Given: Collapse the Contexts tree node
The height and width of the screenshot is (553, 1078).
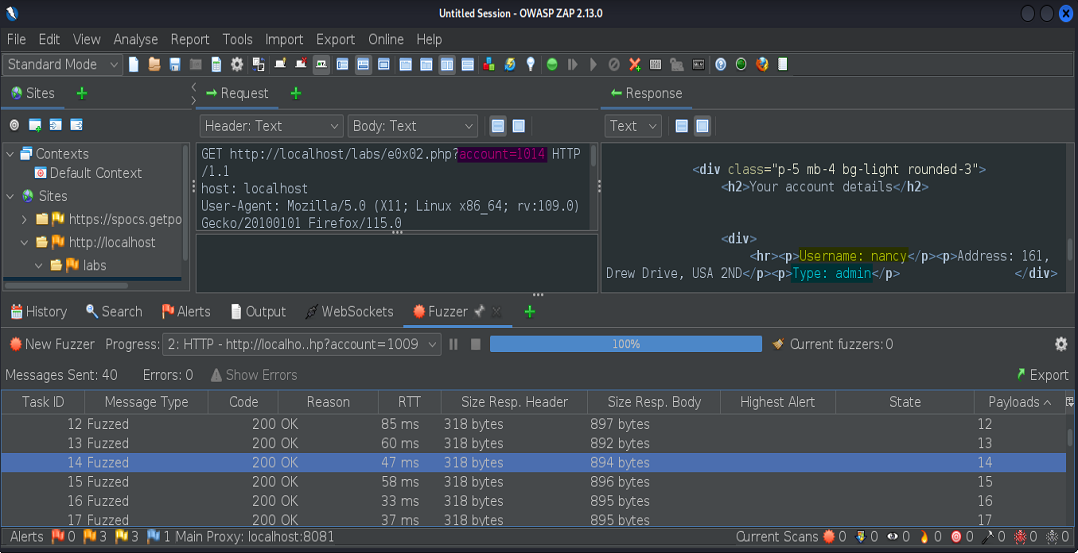Looking at the screenshot, I should pyautogui.click(x=10, y=154).
